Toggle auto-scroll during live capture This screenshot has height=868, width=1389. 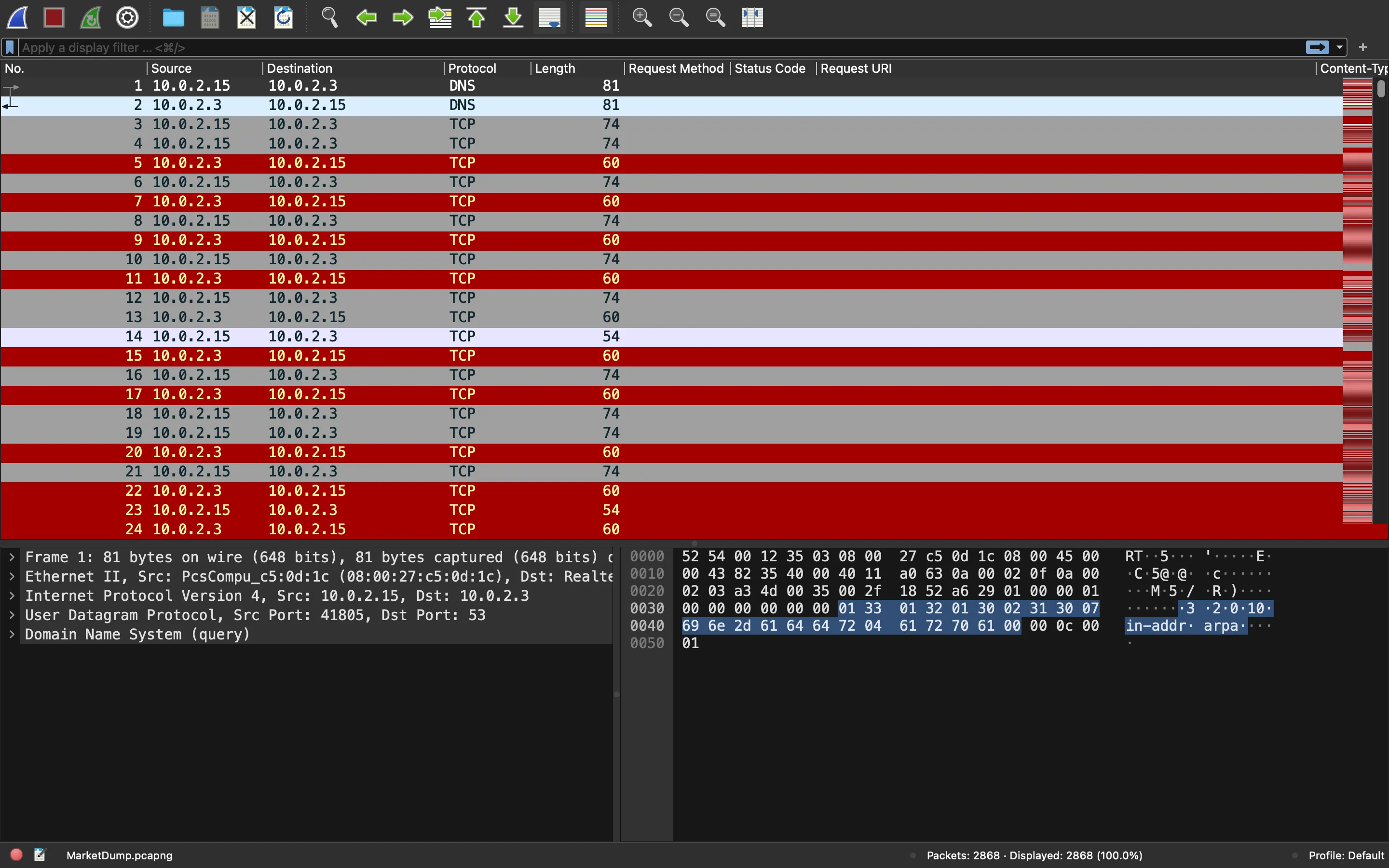(x=550, y=17)
